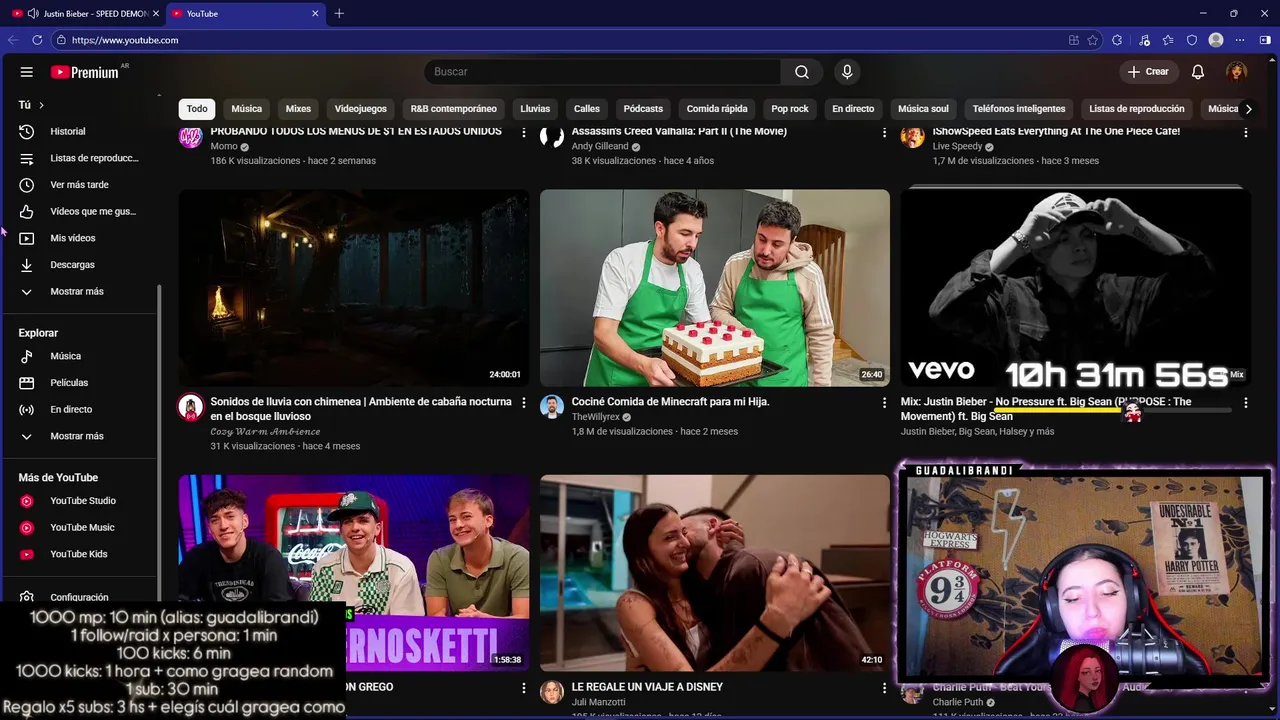The image size is (1280, 720).
Task: Select the Videojuegos filter chip
Action: (360, 109)
